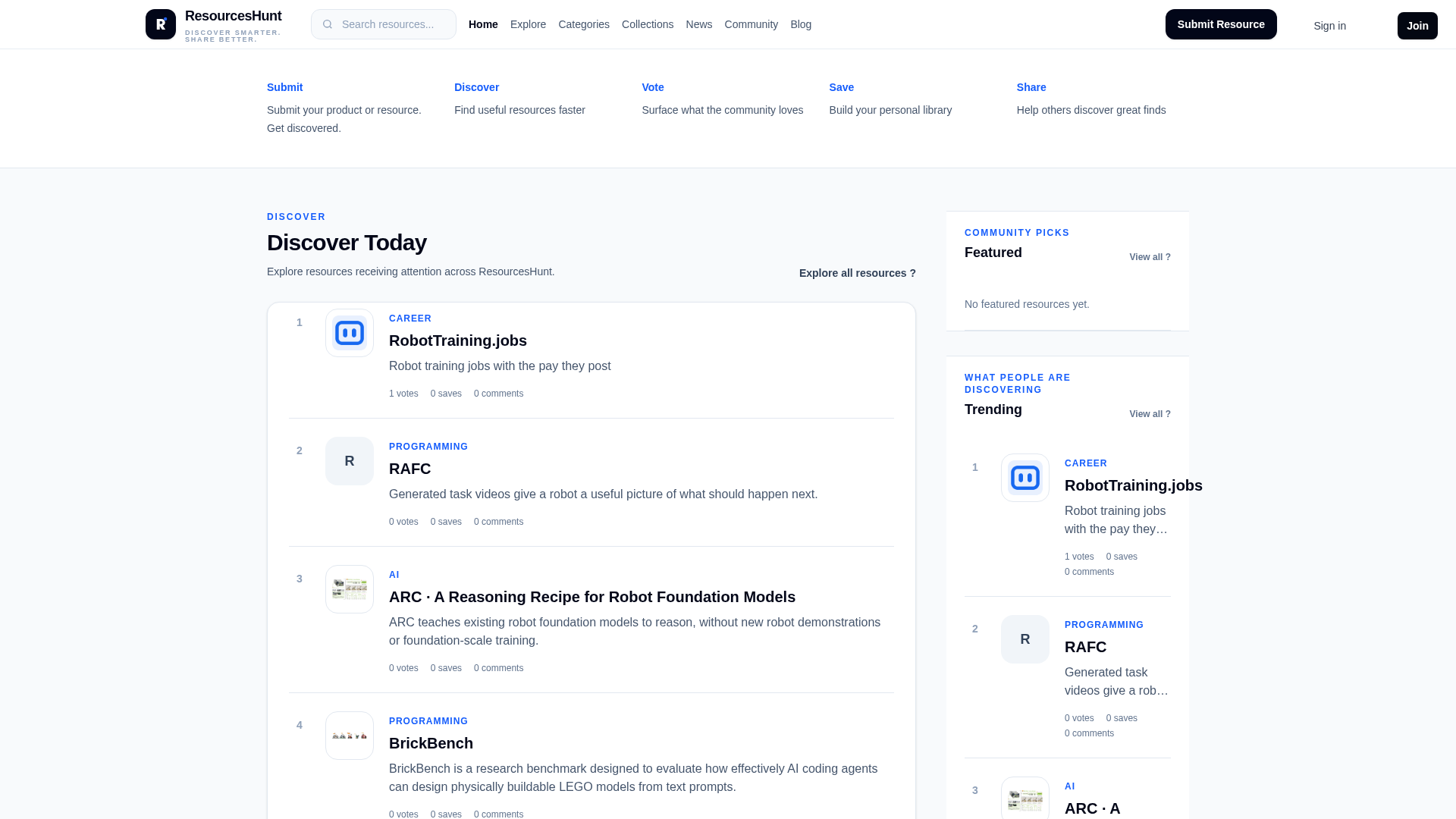Open the RAFC title in Discover list
Screen dimensions: 1456x819
click(x=409, y=469)
